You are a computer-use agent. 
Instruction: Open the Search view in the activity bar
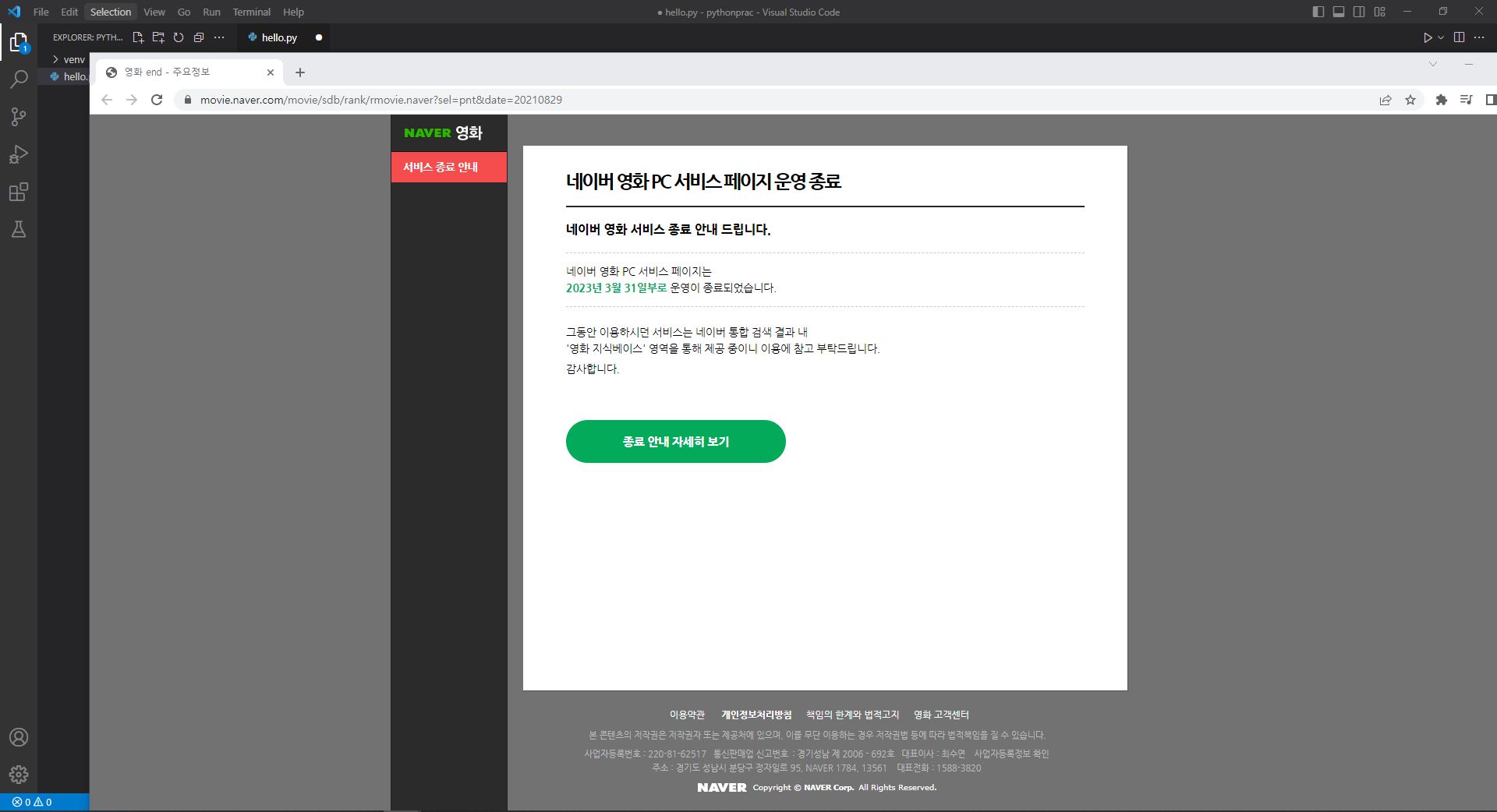(x=19, y=79)
